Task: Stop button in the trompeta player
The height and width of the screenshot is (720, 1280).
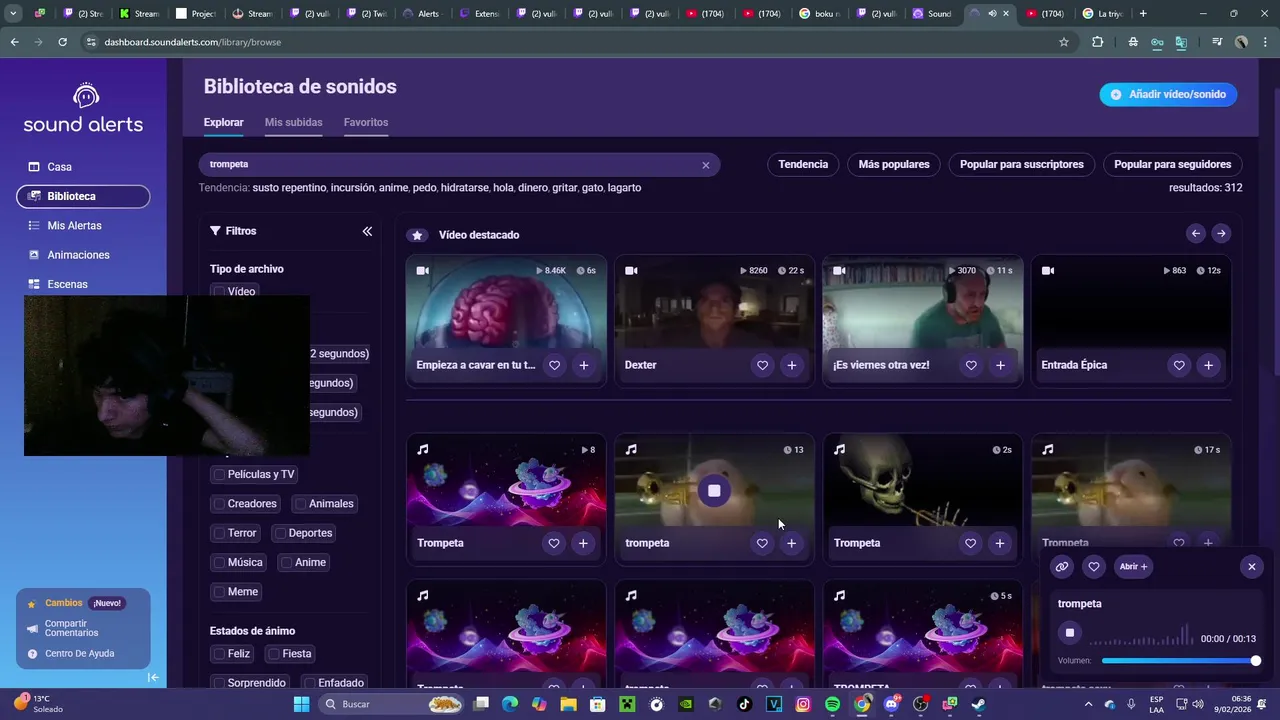Action: (1070, 632)
